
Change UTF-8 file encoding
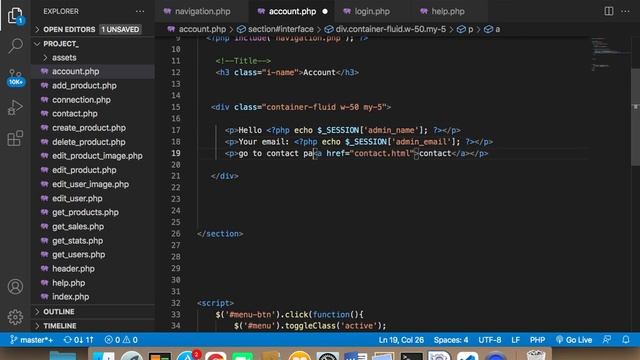click(x=490, y=340)
